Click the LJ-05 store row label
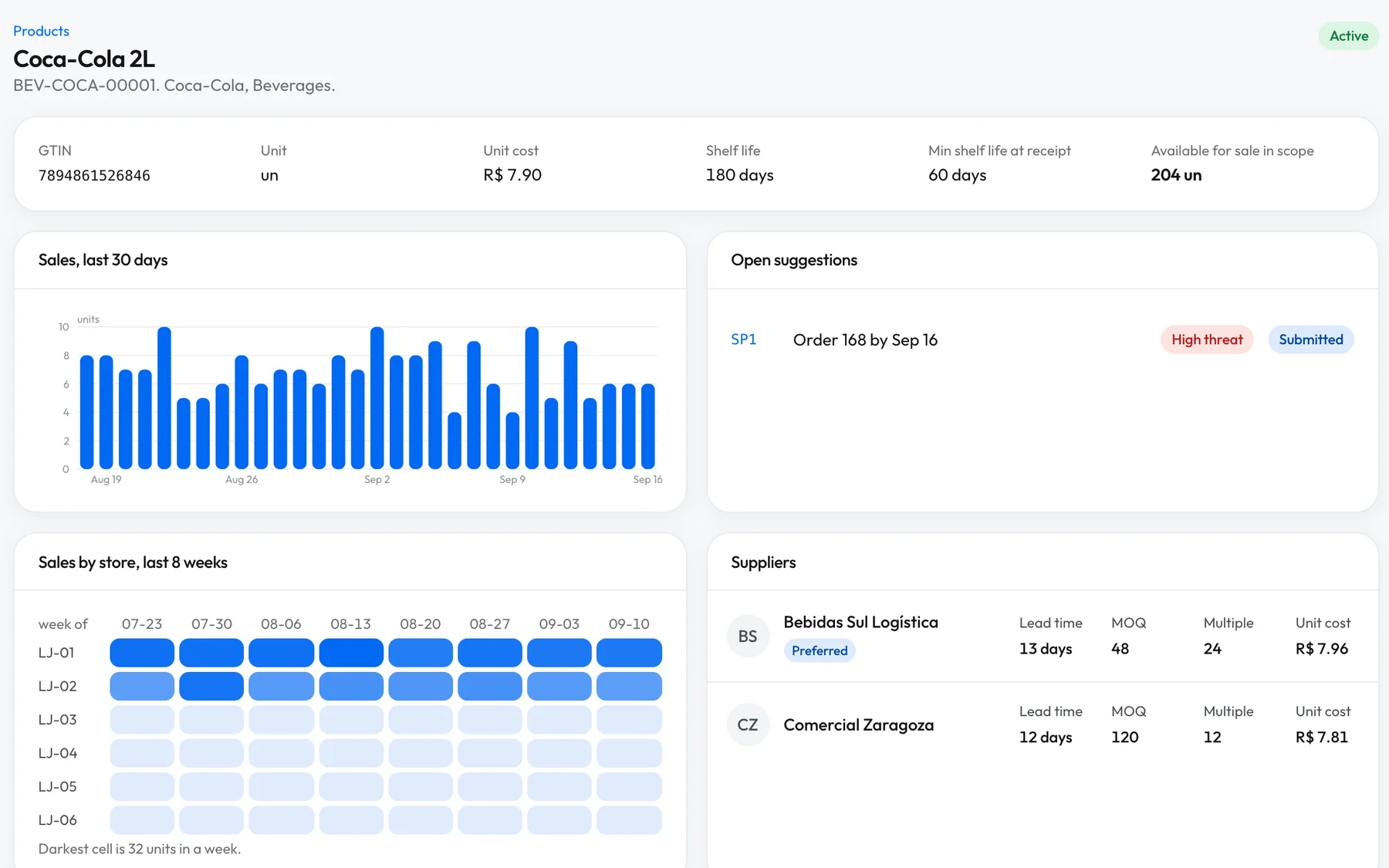The width and height of the screenshot is (1389, 868). click(x=58, y=787)
